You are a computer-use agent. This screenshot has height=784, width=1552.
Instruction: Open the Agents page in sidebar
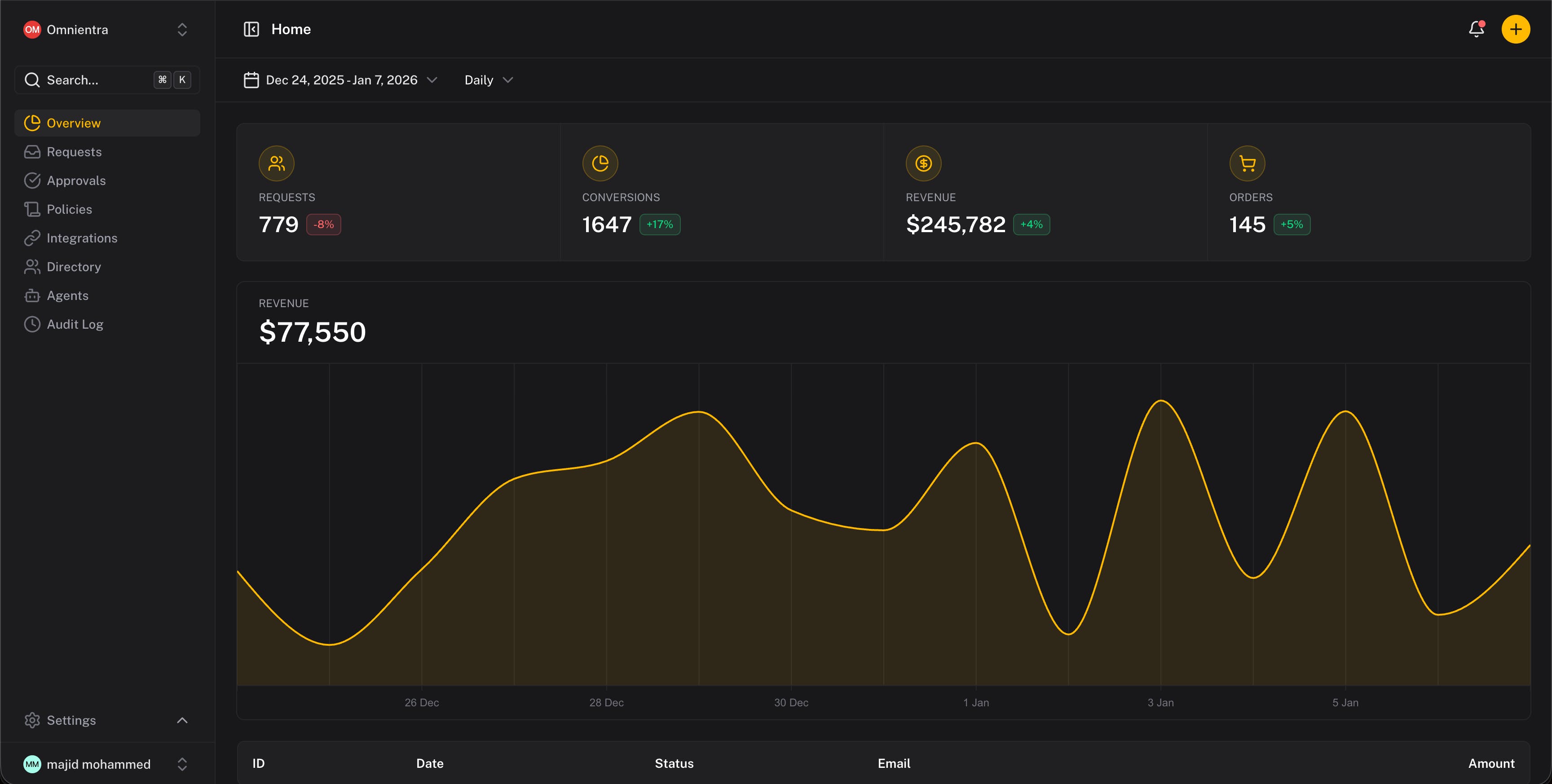67,296
